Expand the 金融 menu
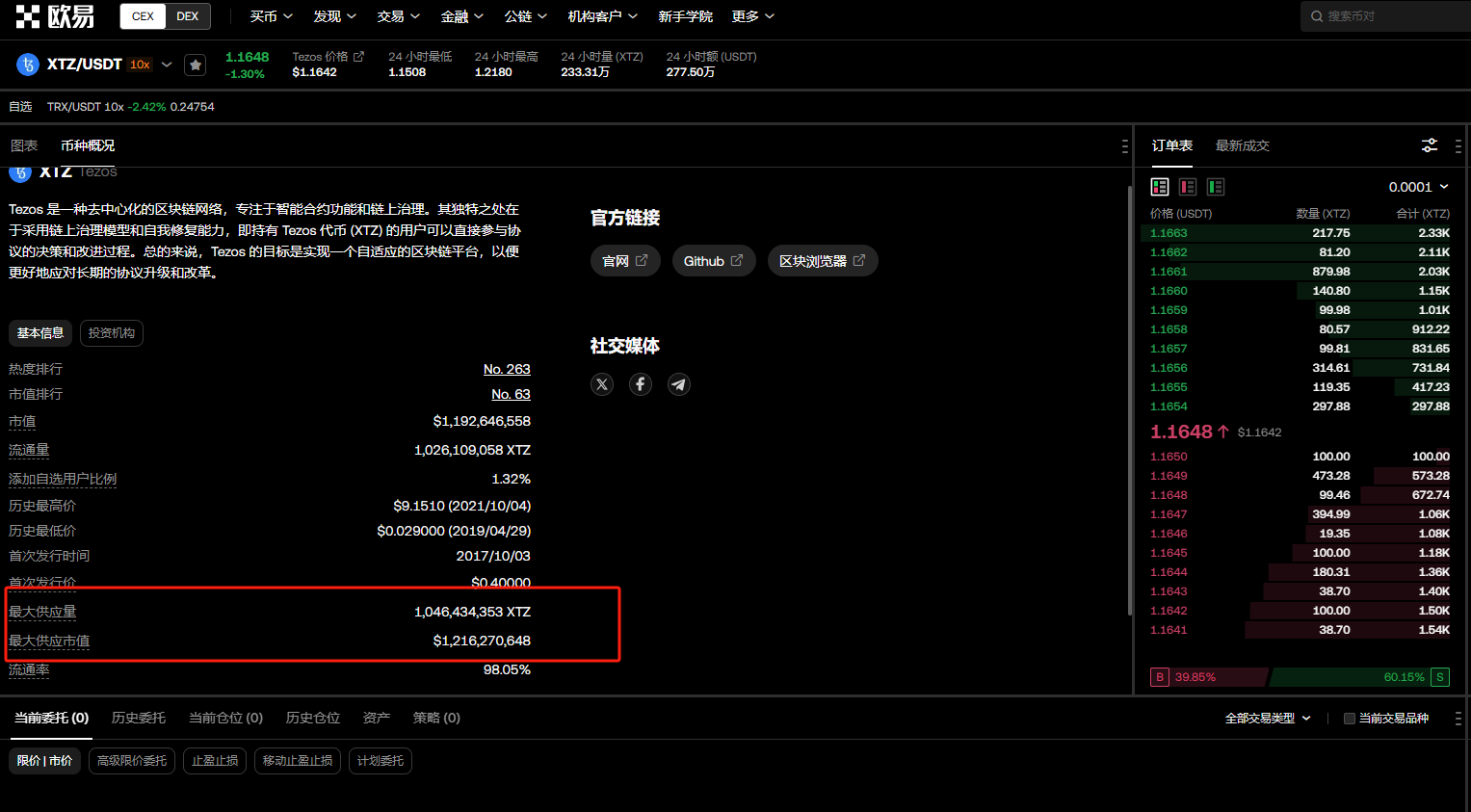Viewport: 1471px width, 812px height. [x=462, y=16]
